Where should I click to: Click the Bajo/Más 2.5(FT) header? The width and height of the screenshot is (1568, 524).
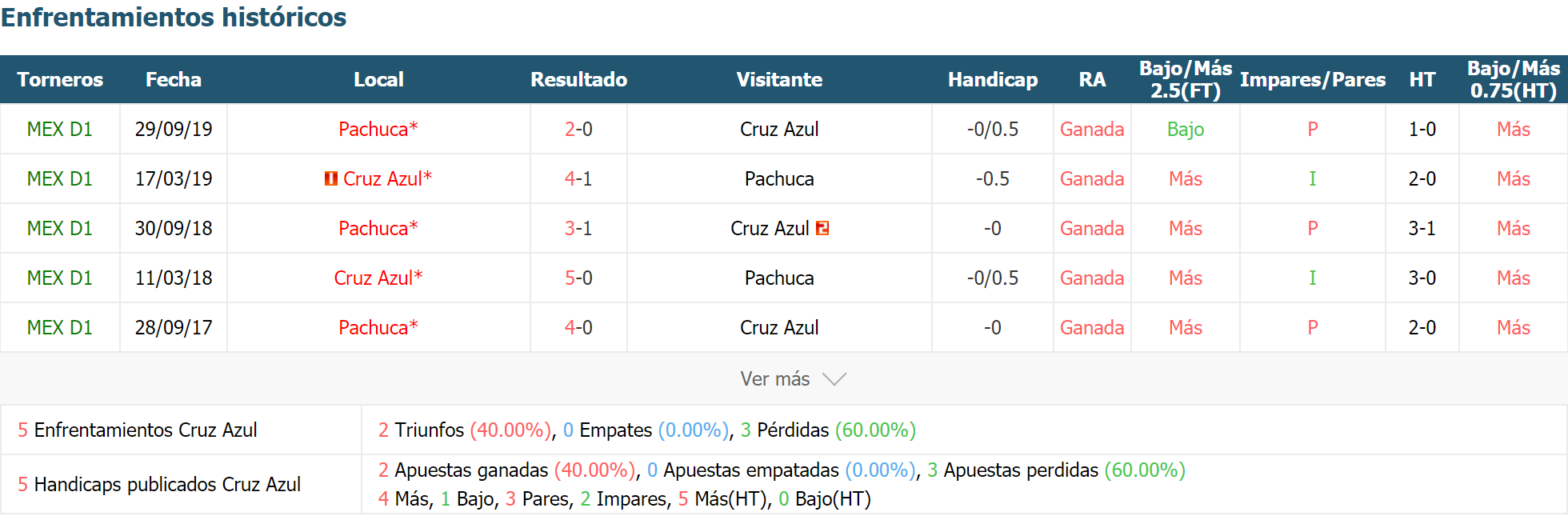(x=1186, y=79)
